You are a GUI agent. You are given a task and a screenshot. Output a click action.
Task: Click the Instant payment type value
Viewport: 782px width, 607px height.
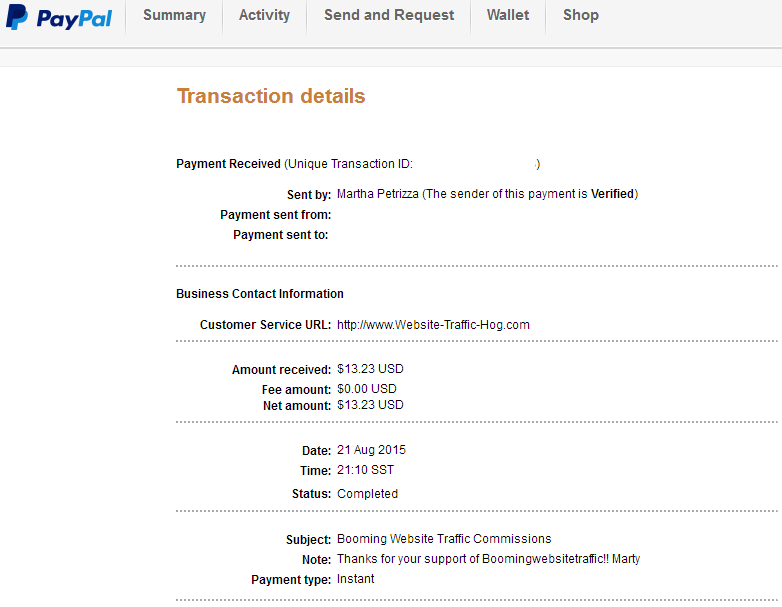click(356, 579)
